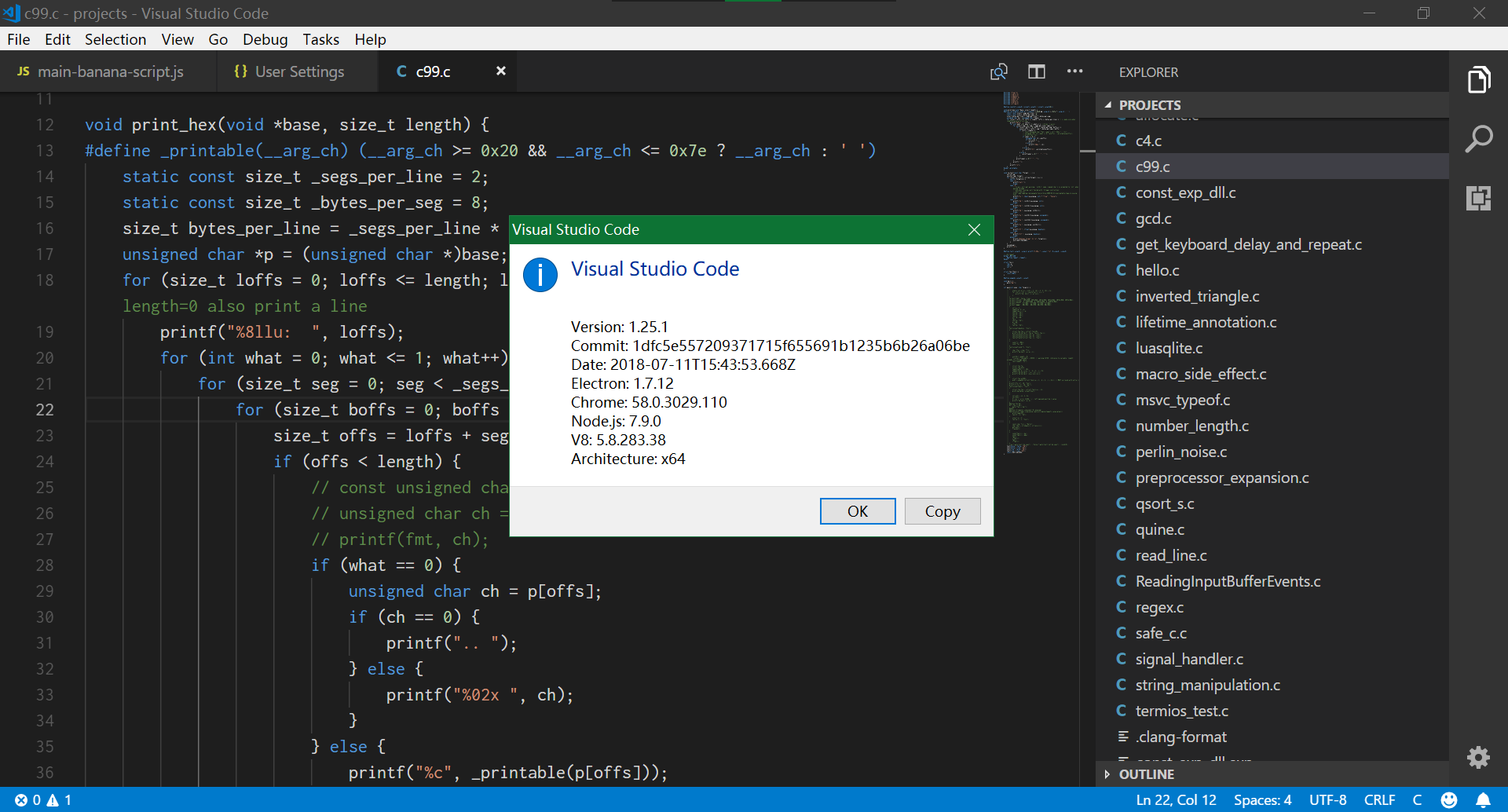
Task: Collapse the PROJECTS folder section
Action: click(x=1272, y=104)
